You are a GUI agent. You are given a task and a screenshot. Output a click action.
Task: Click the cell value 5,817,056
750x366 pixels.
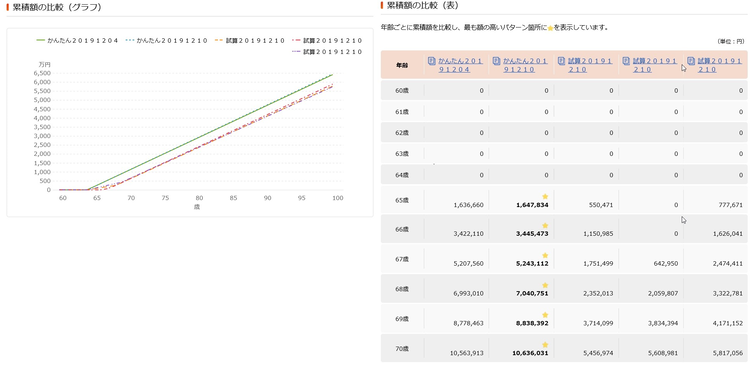point(728,354)
